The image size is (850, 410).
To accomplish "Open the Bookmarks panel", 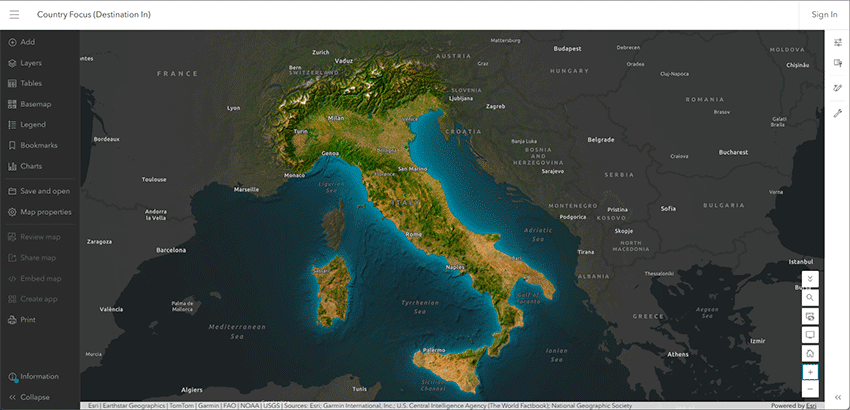I will pyautogui.click(x=40, y=145).
